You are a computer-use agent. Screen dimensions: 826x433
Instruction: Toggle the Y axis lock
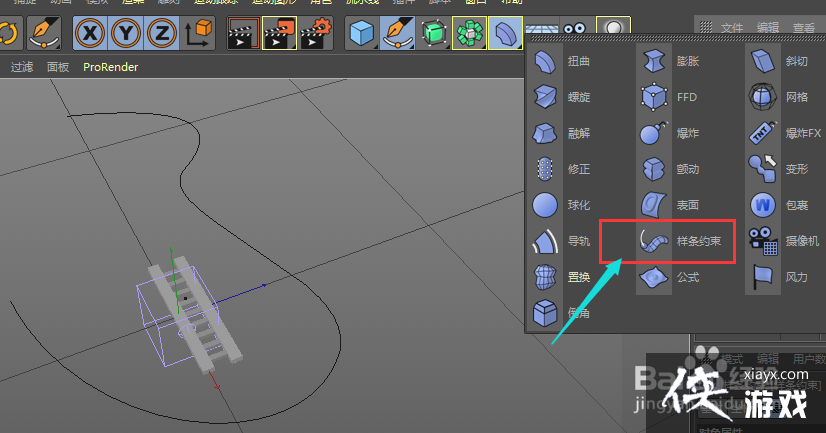[x=125, y=33]
